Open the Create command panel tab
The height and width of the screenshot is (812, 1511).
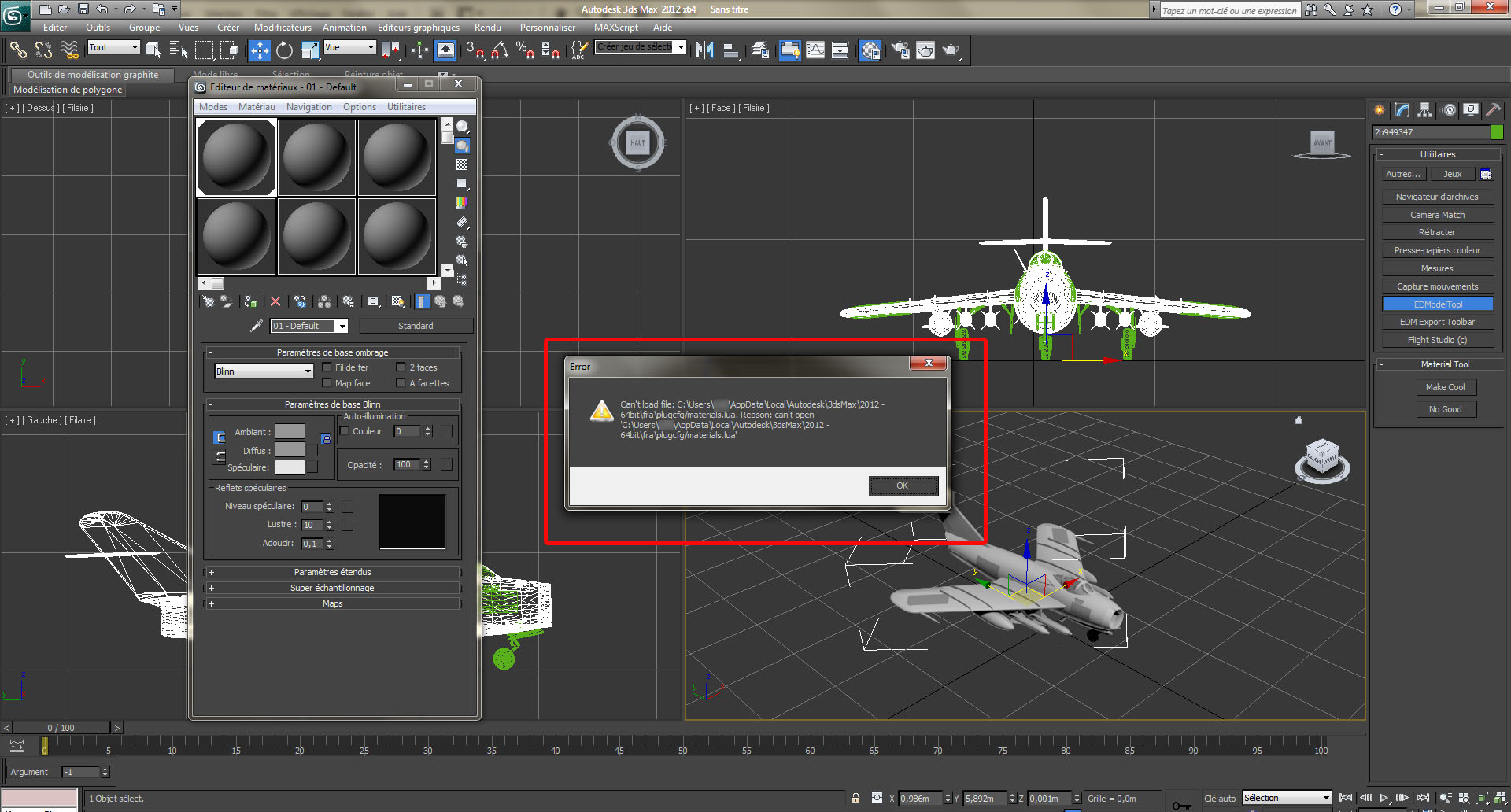(1380, 110)
